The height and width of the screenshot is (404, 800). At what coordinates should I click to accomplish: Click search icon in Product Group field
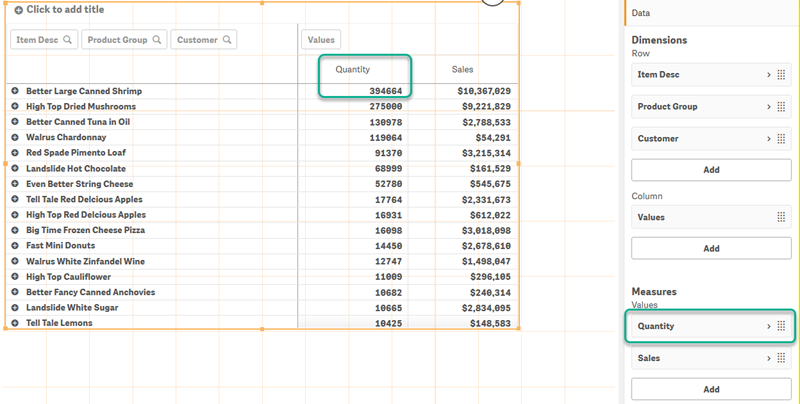pyautogui.click(x=156, y=40)
